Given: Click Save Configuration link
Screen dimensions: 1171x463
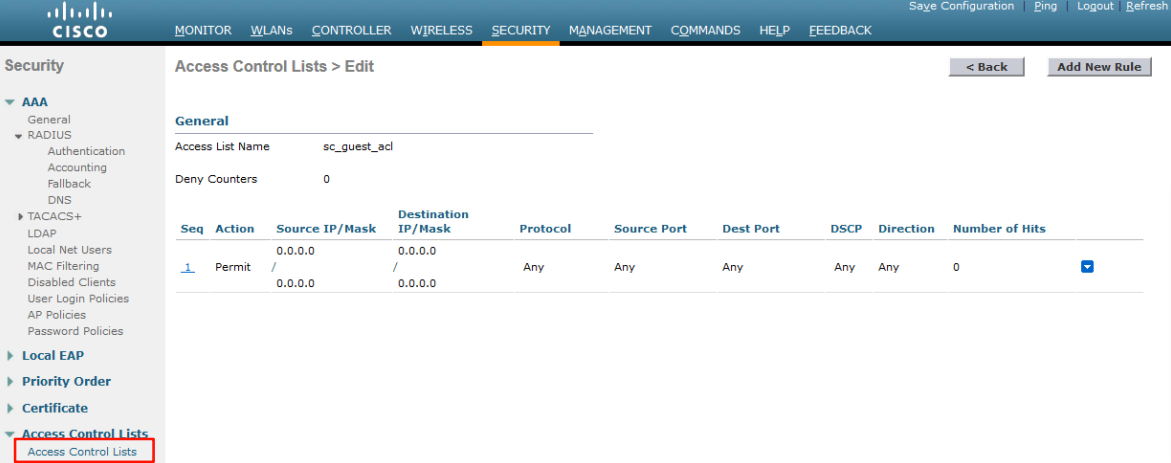Looking at the screenshot, I should [961, 6].
